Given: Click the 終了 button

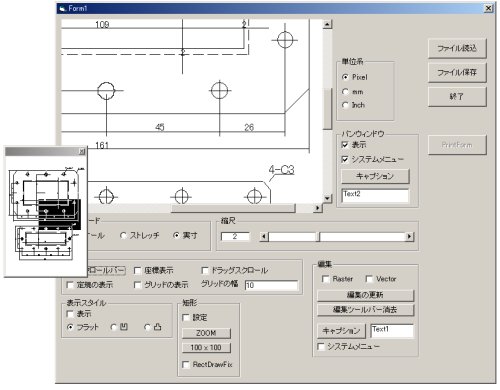Looking at the screenshot, I should (457, 97).
